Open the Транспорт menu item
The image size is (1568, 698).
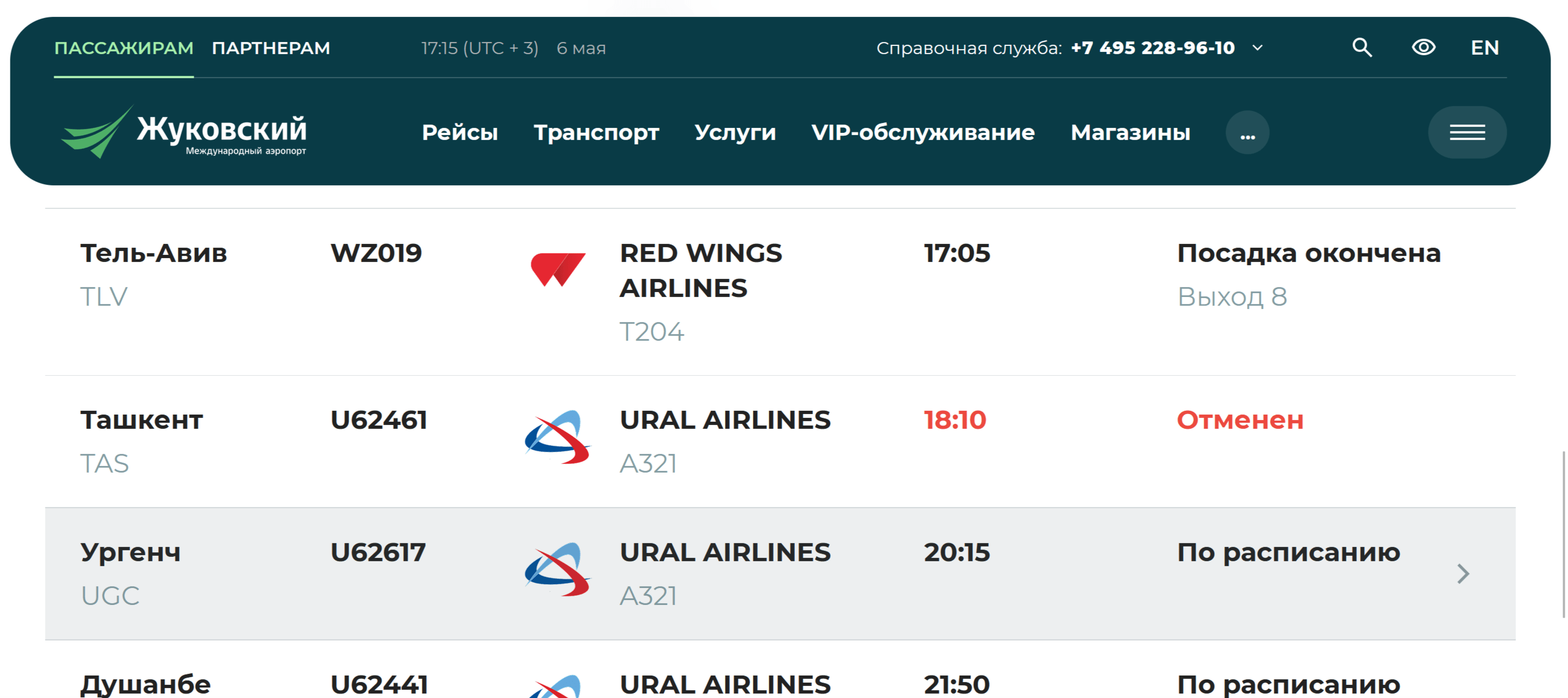[596, 132]
